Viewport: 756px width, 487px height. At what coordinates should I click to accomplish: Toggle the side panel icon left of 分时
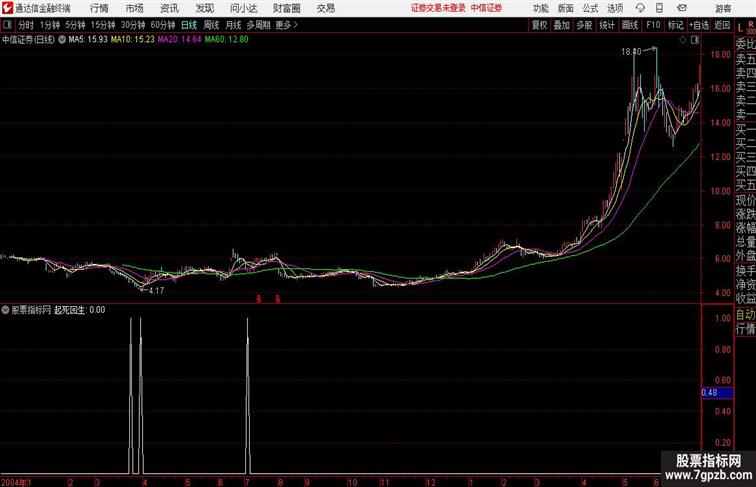click(x=7, y=25)
